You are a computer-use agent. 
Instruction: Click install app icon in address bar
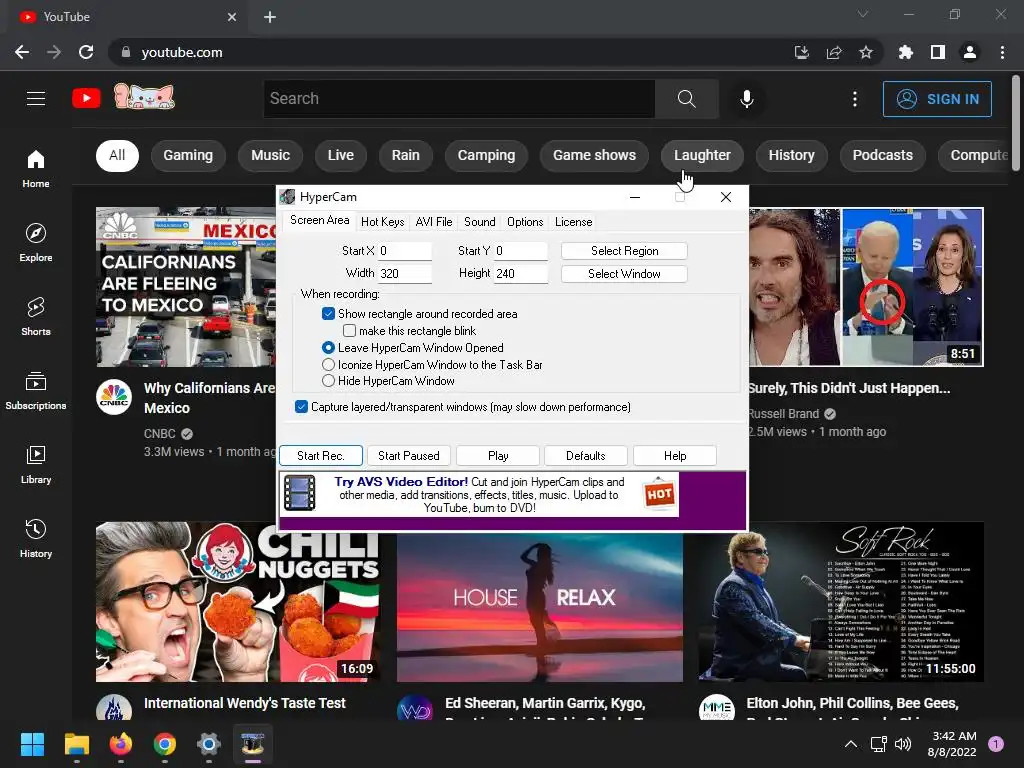pyautogui.click(x=802, y=52)
